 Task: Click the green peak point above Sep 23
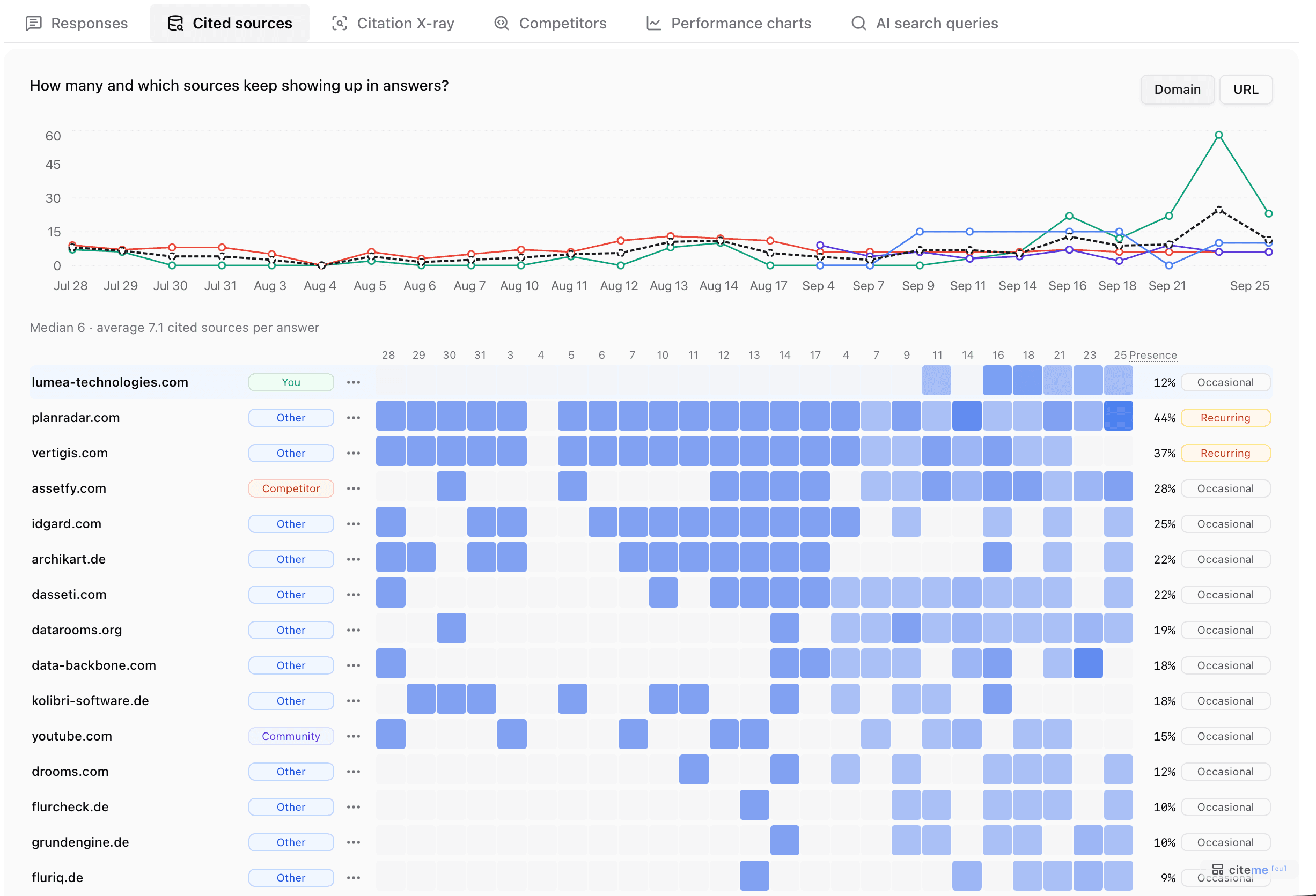coord(1218,135)
